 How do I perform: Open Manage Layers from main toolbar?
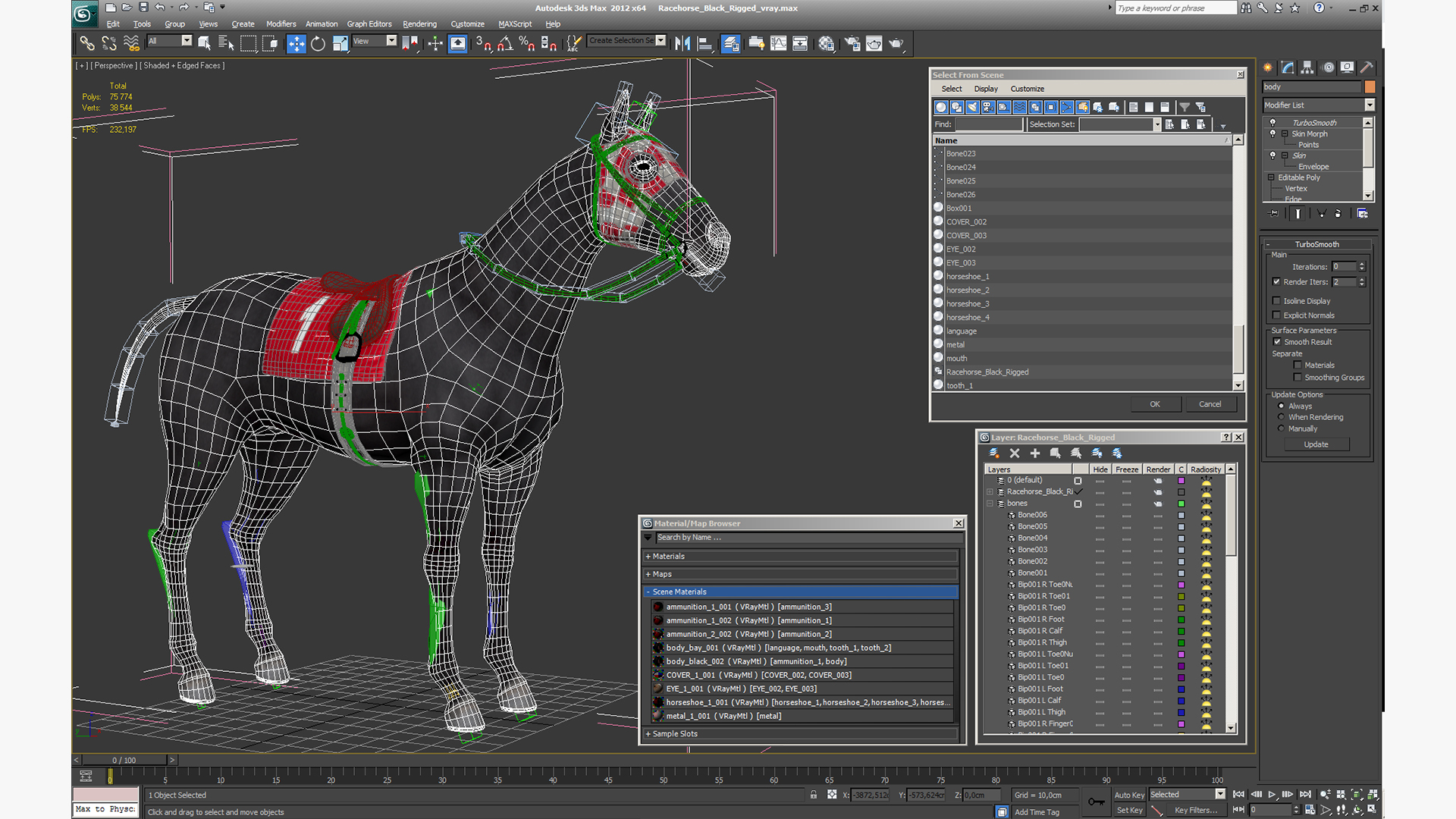coord(731,43)
